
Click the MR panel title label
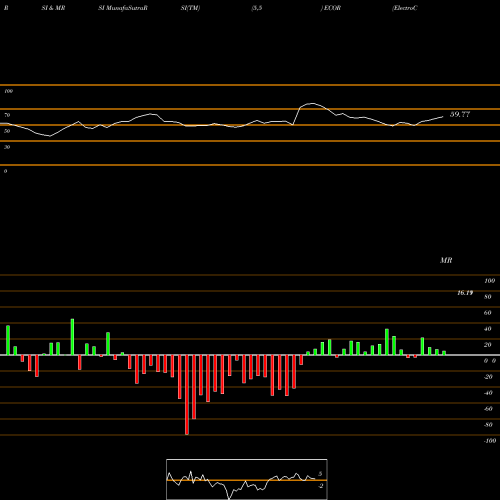(x=446, y=260)
